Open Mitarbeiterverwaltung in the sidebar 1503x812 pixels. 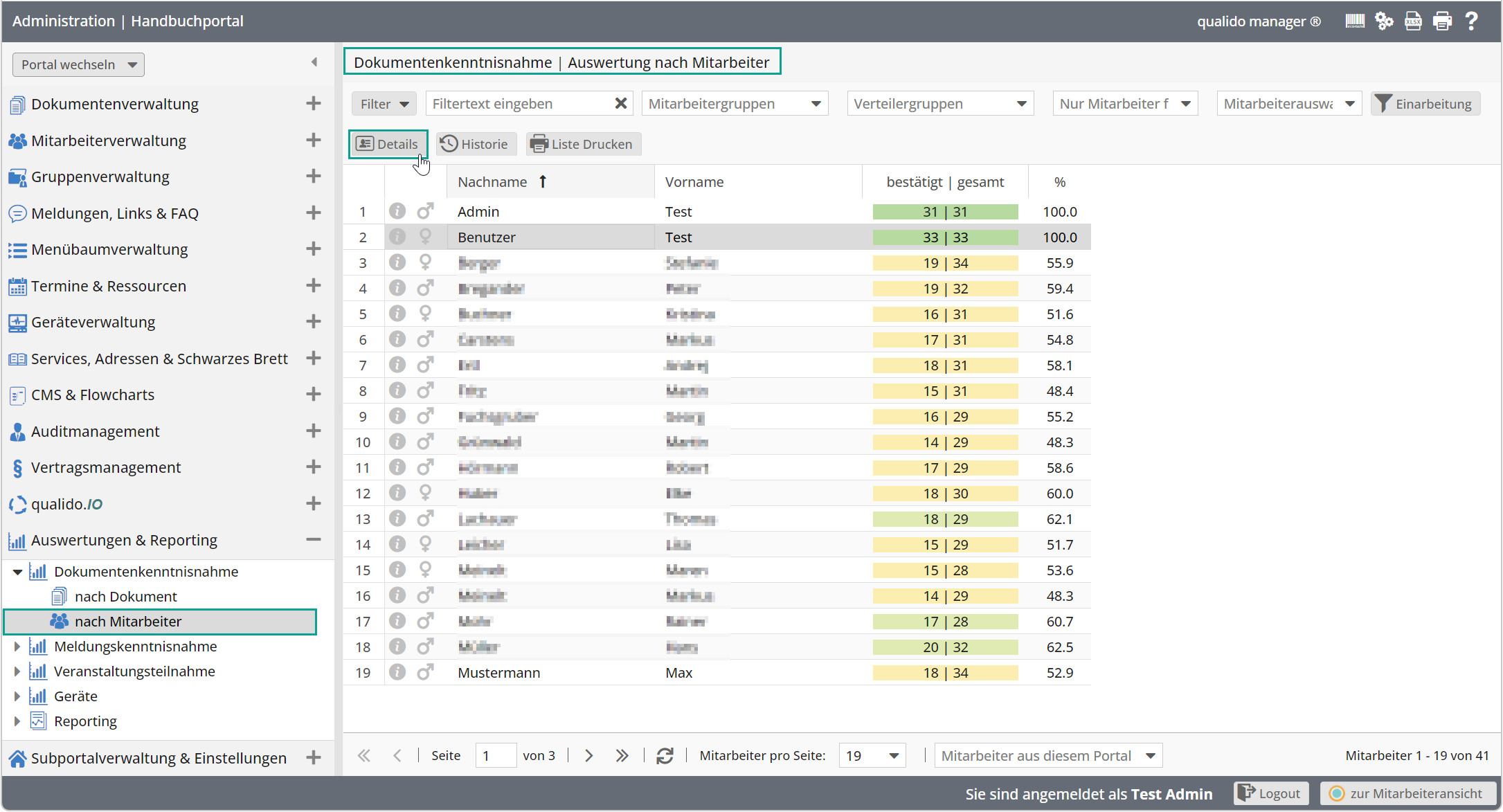[x=109, y=141]
